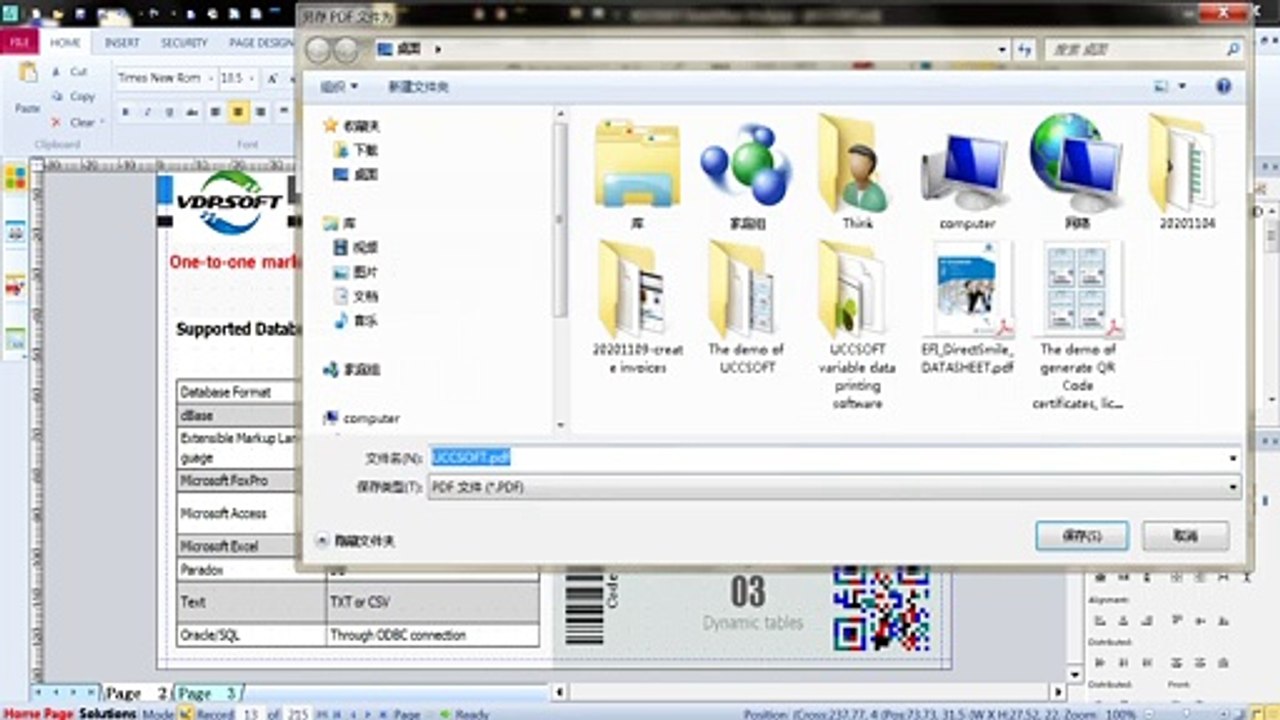Select The demo of generate QR Code PDF
1280x720 pixels.
point(1078,325)
